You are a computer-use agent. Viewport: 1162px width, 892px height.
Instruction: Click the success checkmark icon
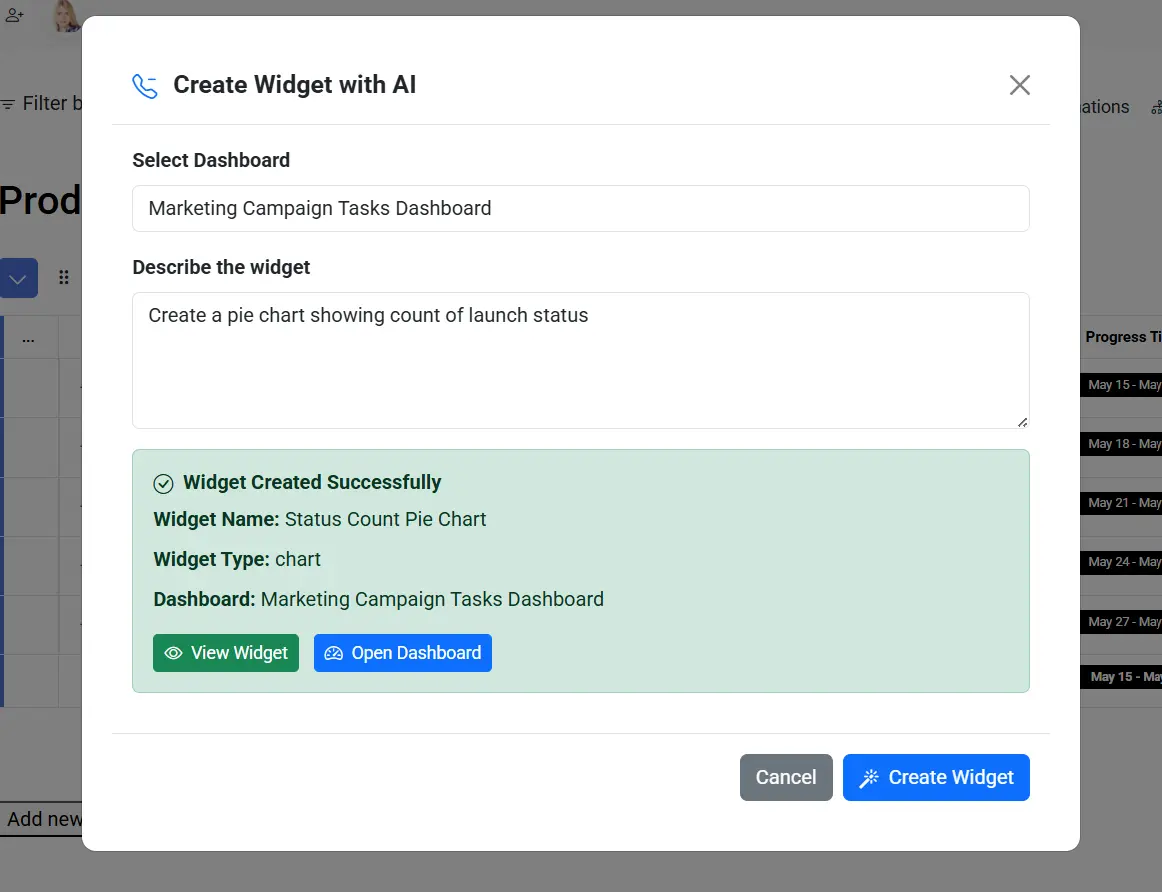click(163, 484)
